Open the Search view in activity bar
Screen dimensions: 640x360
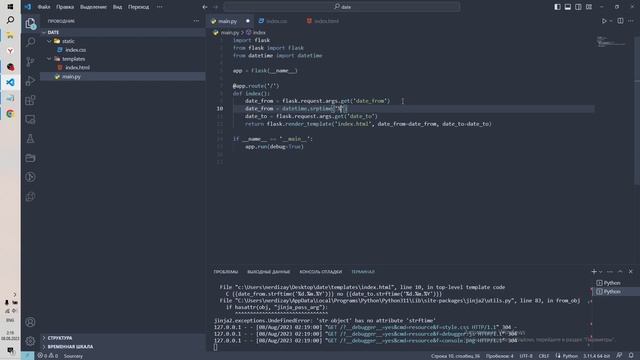pyautogui.click(x=30, y=42)
